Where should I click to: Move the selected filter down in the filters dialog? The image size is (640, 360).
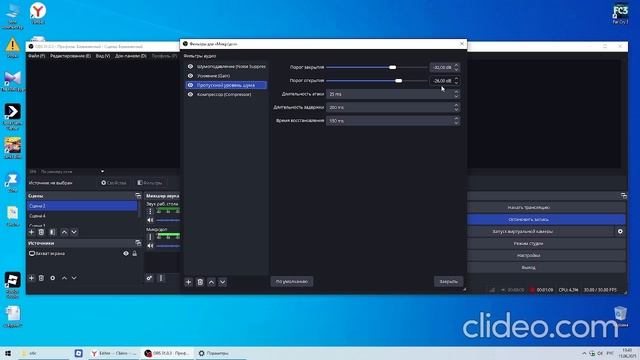coord(222,282)
